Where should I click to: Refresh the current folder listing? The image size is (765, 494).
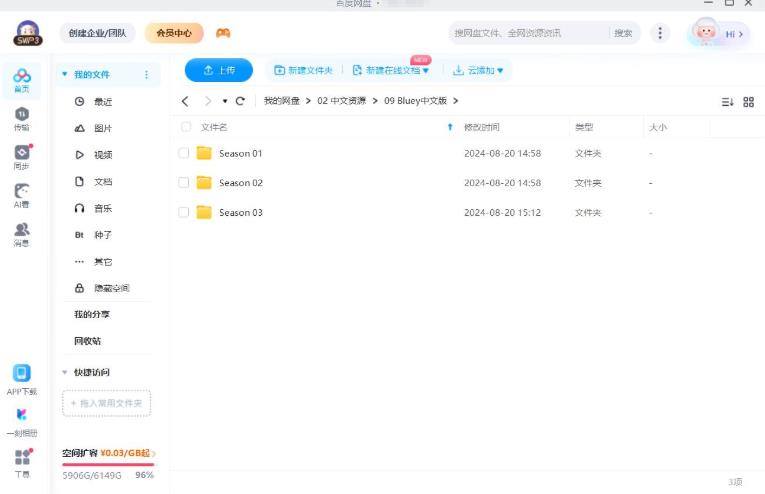(x=240, y=101)
